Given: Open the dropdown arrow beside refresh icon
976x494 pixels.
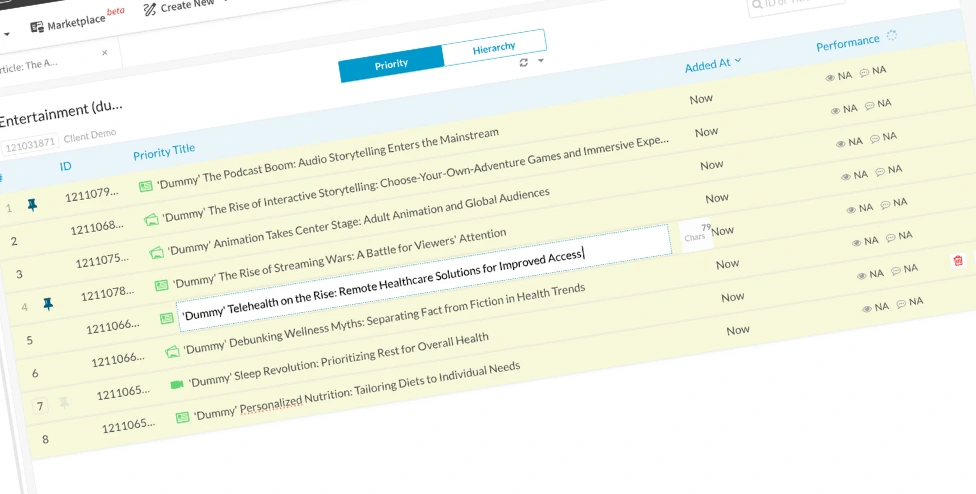Looking at the screenshot, I should (x=540, y=60).
